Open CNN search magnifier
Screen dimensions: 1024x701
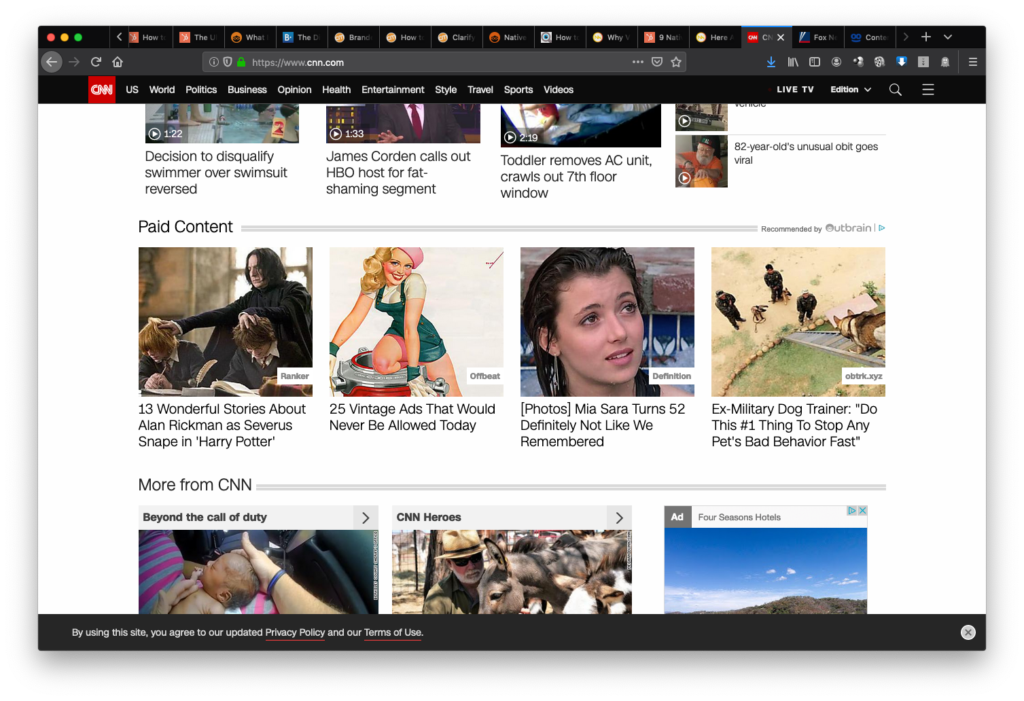click(895, 90)
